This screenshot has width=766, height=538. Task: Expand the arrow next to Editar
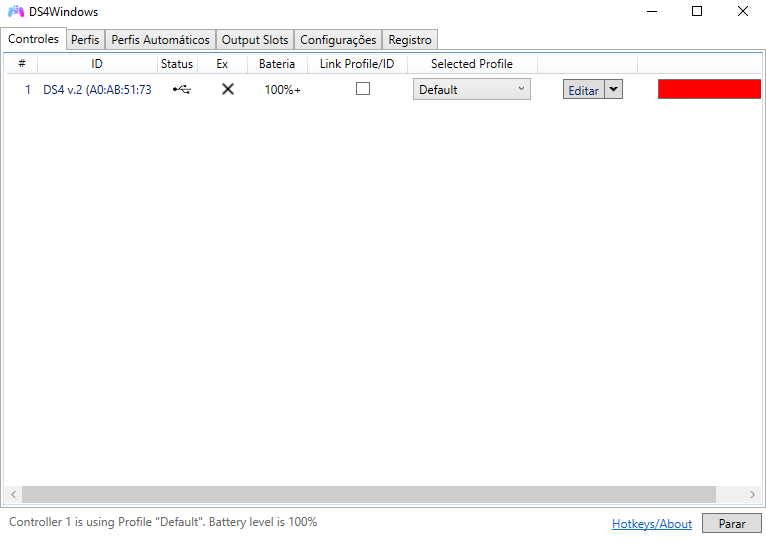[x=614, y=89]
